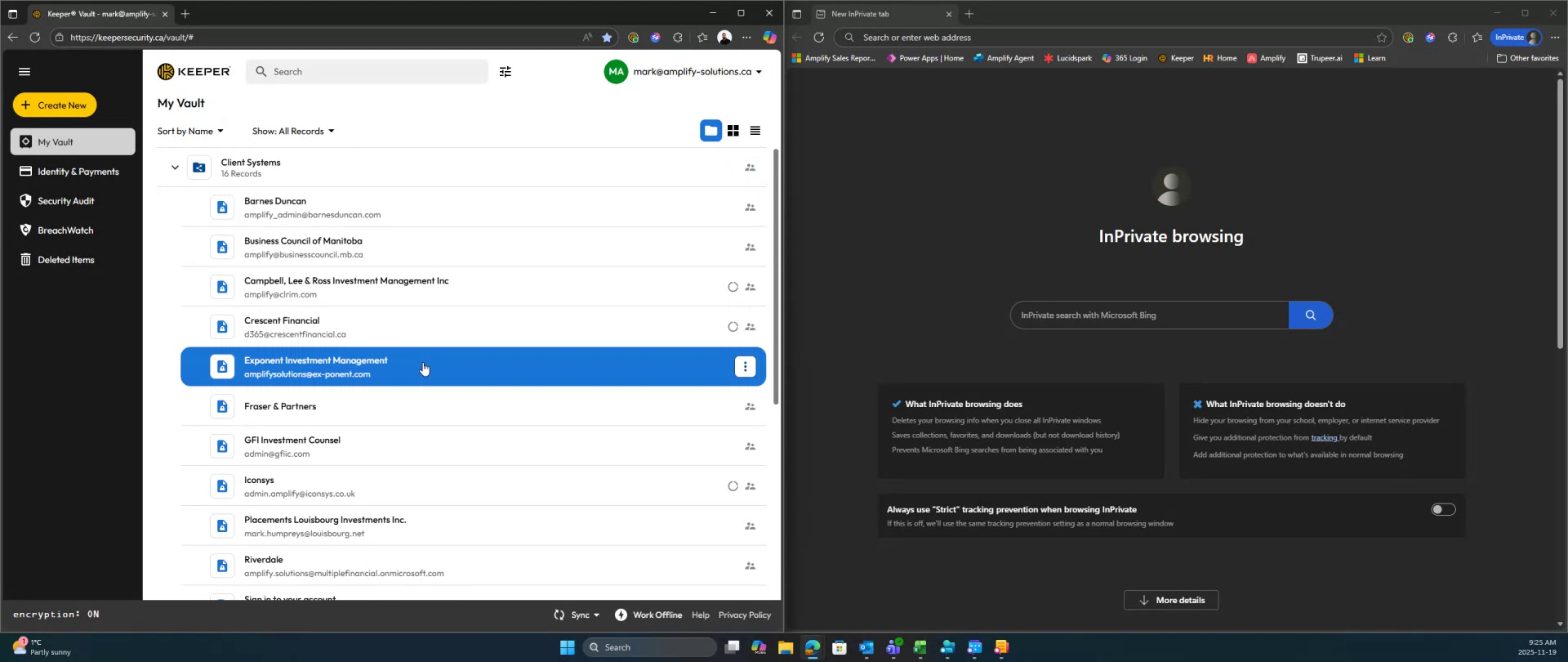
Task: Open the GFI Investment Counsel record
Action: 473,446
